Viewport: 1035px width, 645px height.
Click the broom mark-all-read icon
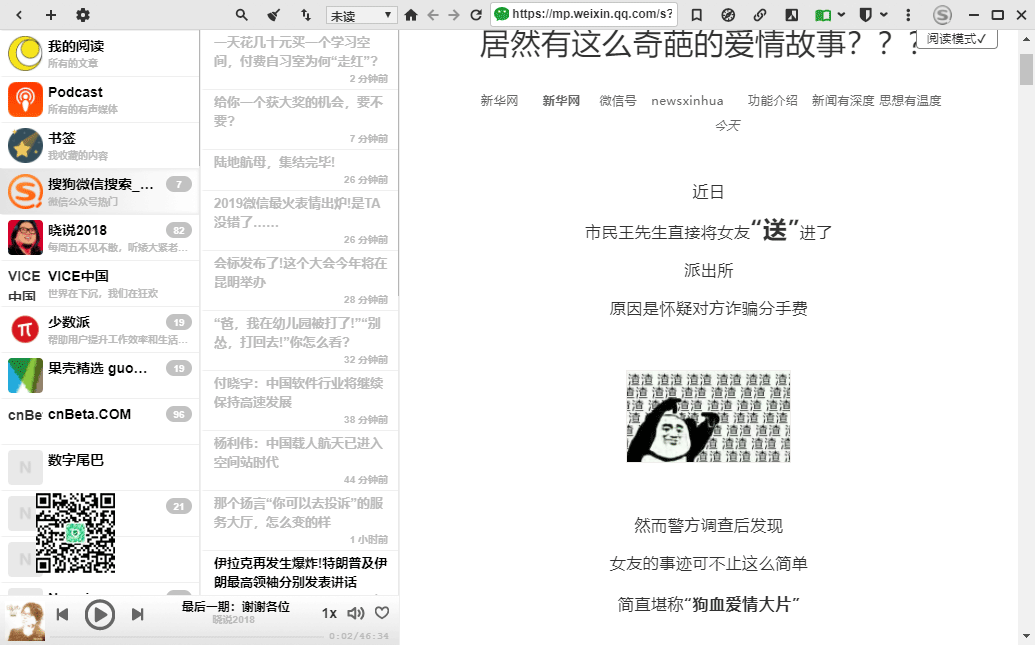pos(273,15)
